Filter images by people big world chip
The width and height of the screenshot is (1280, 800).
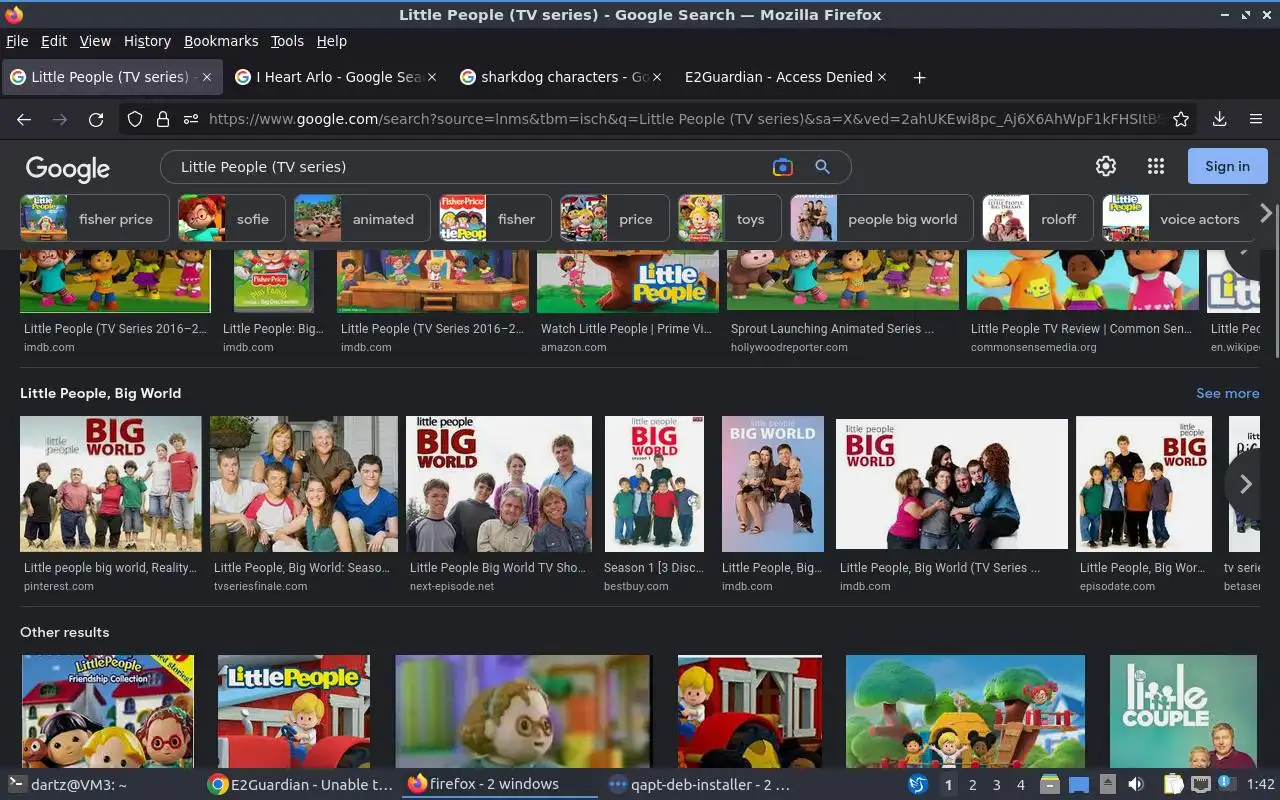pos(881,219)
